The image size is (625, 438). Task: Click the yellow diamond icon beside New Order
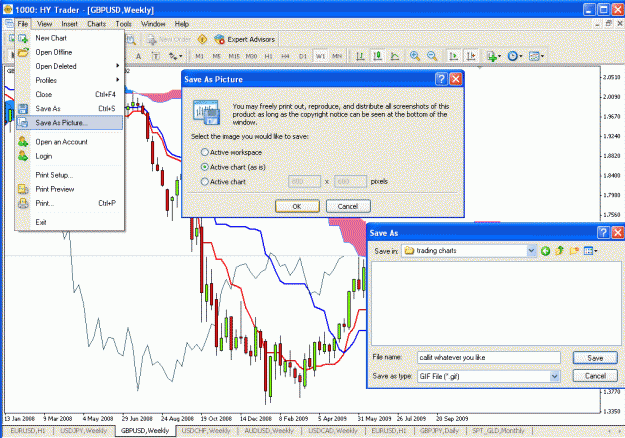pos(202,39)
